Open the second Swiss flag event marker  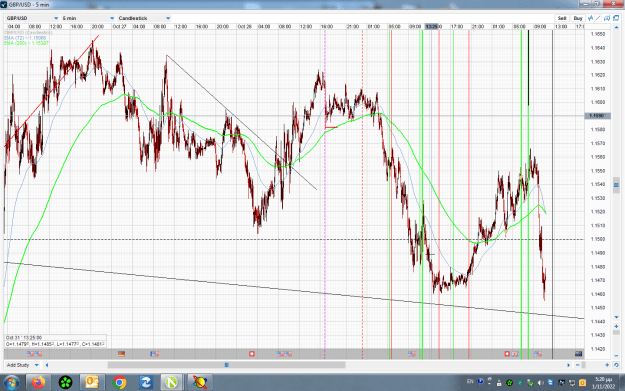(x=507, y=354)
